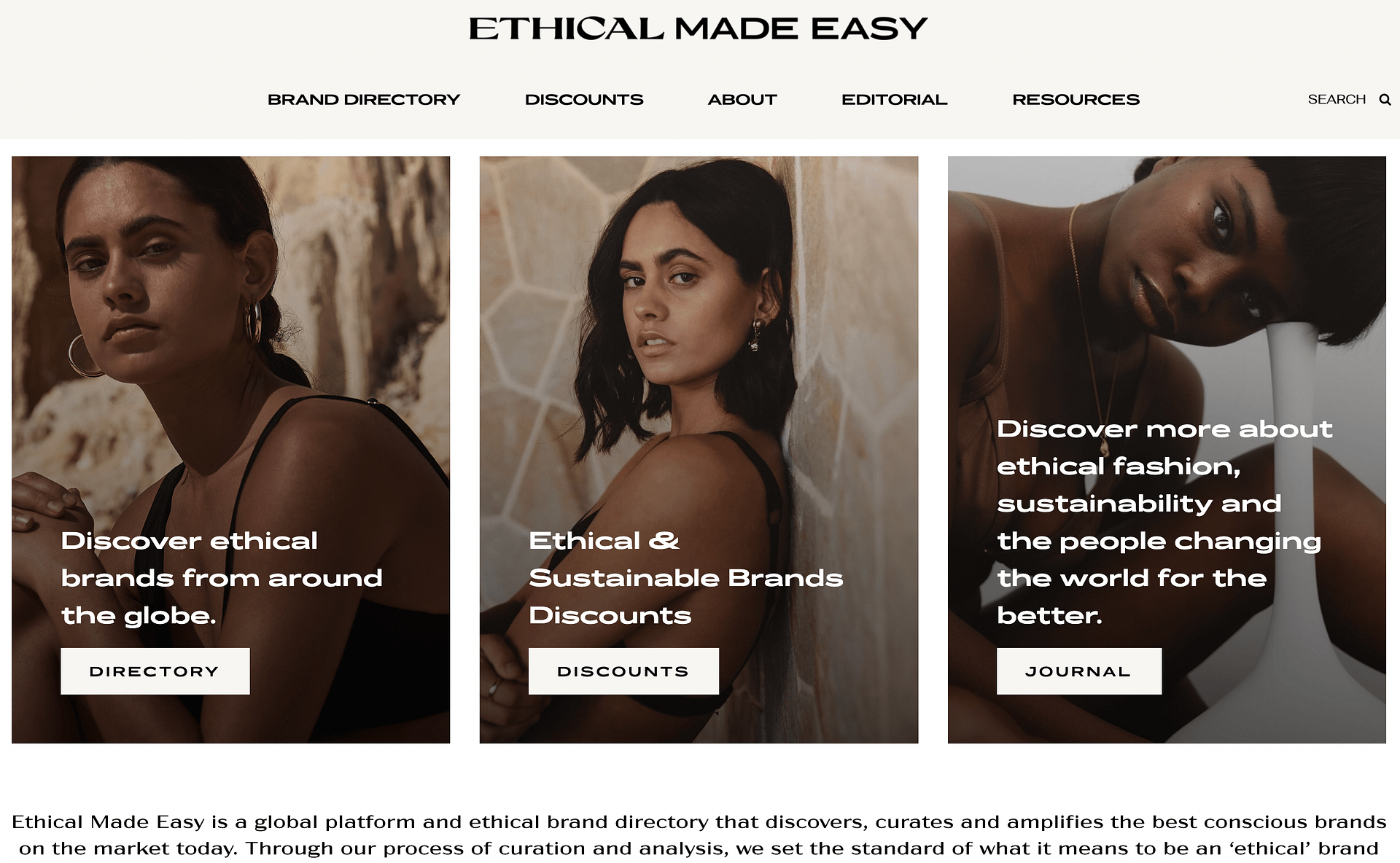
Task: Open the Resources menu
Action: click(1076, 100)
